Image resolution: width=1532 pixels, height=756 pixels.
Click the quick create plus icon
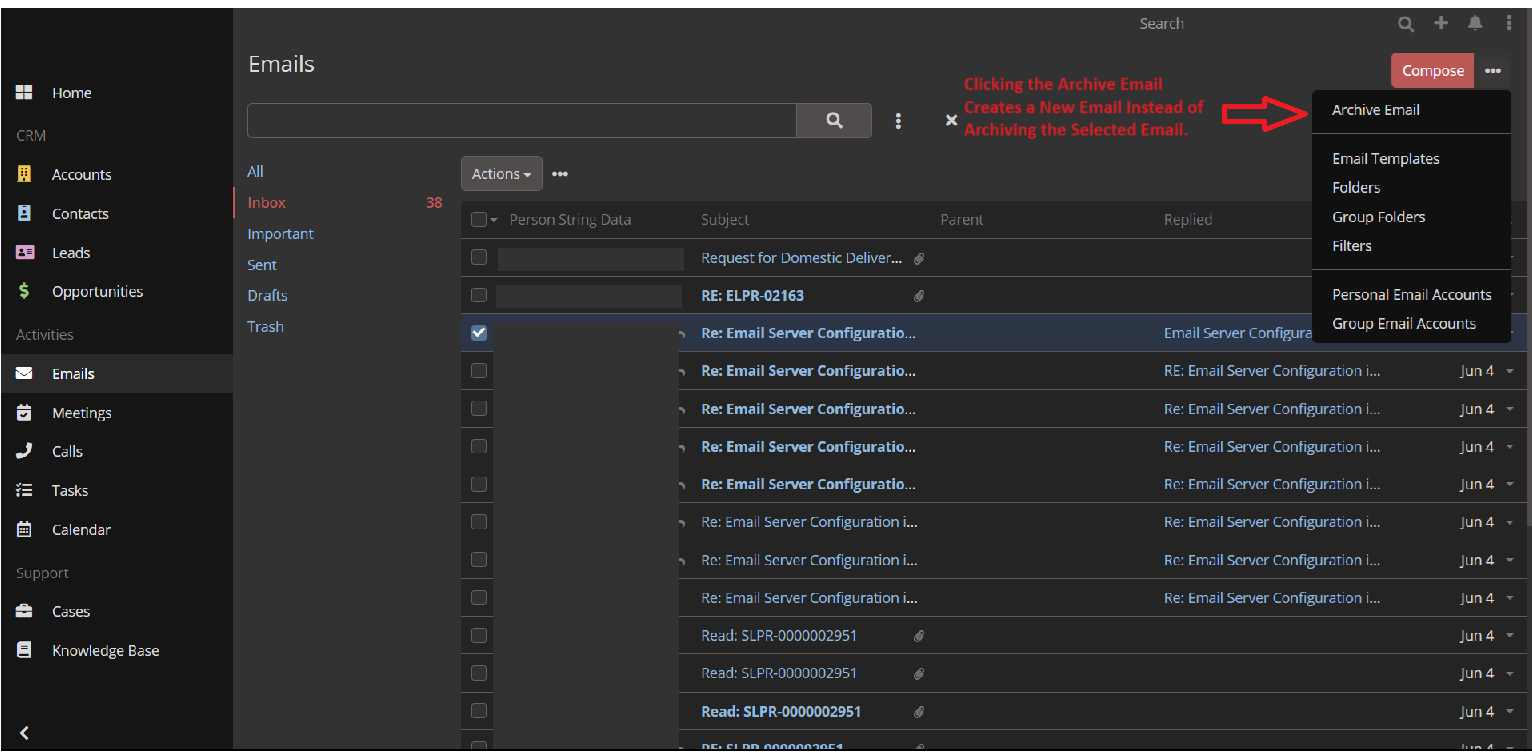pyautogui.click(x=1441, y=23)
